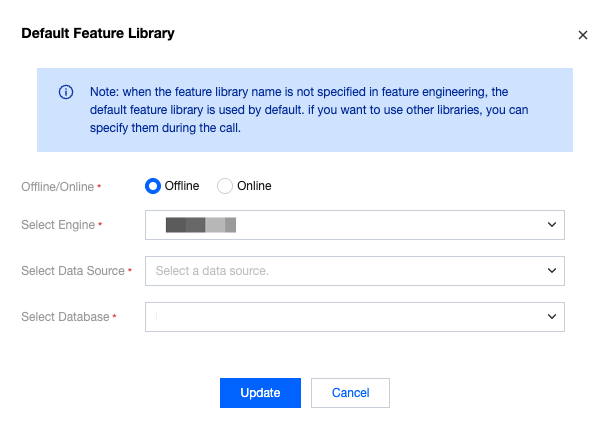The height and width of the screenshot is (428, 610).
Task: Click the blurred engine value in Select Engine
Action: pos(201,225)
